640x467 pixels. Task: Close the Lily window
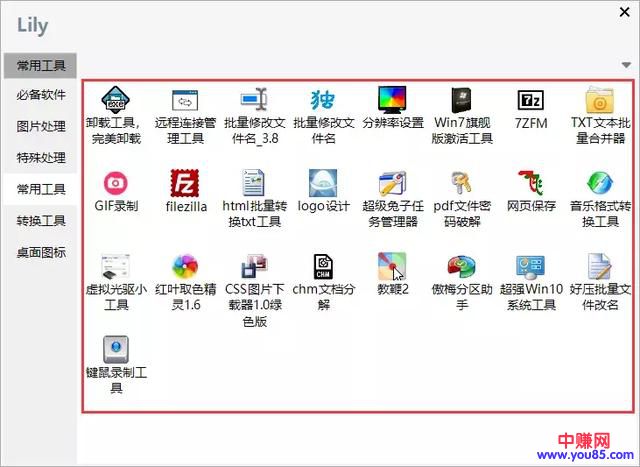[x=624, y=12]
